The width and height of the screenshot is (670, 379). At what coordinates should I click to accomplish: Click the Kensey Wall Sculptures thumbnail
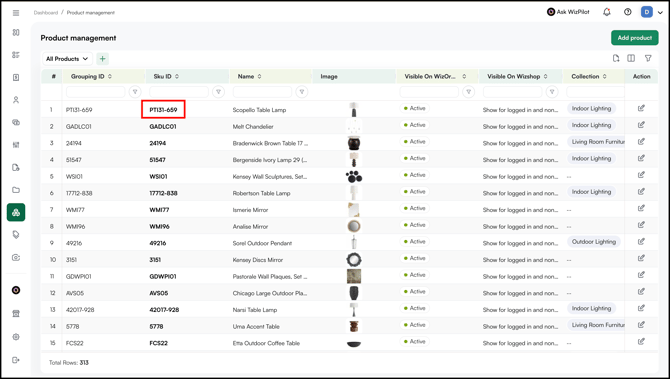[354, 176]
